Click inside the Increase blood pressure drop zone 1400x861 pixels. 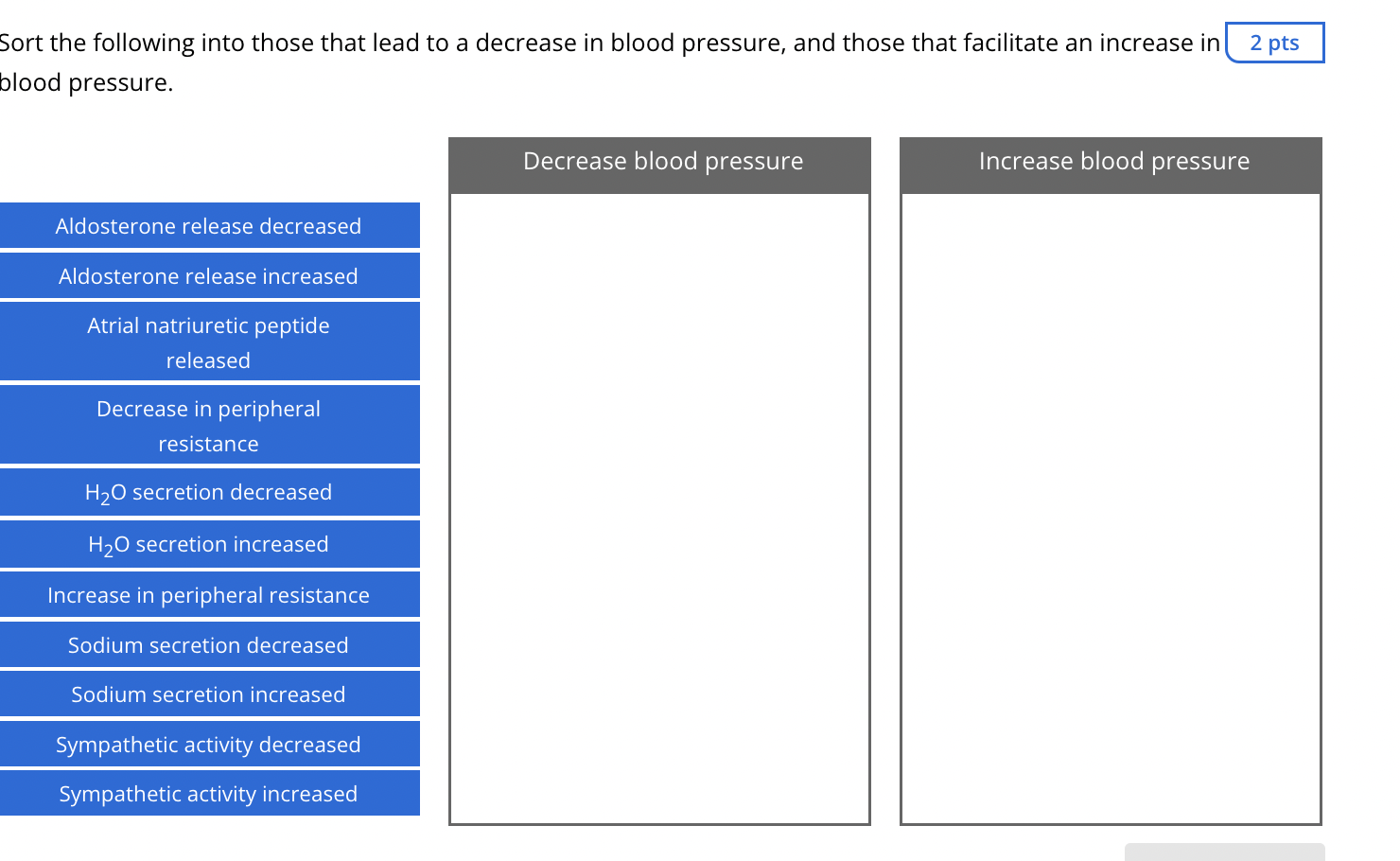(x=1110, y=501)
